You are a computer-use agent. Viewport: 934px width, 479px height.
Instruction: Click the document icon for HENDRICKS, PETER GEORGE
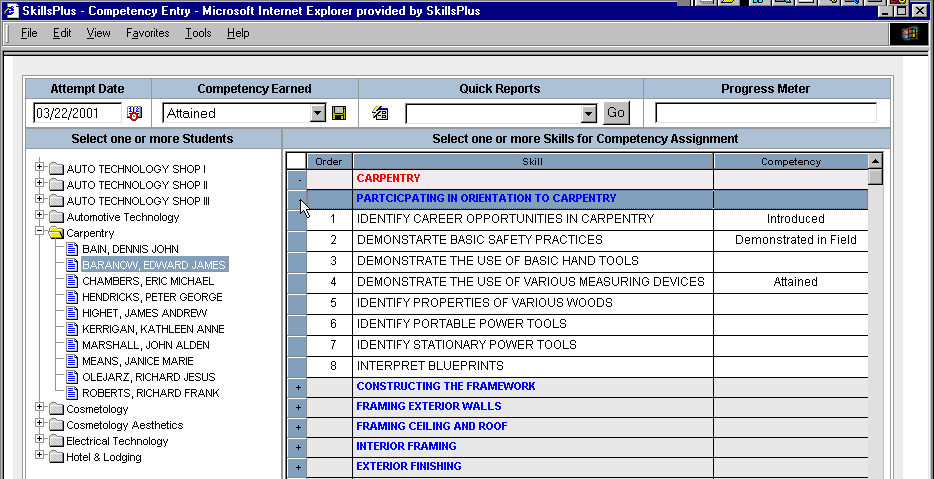coord(72,297)
